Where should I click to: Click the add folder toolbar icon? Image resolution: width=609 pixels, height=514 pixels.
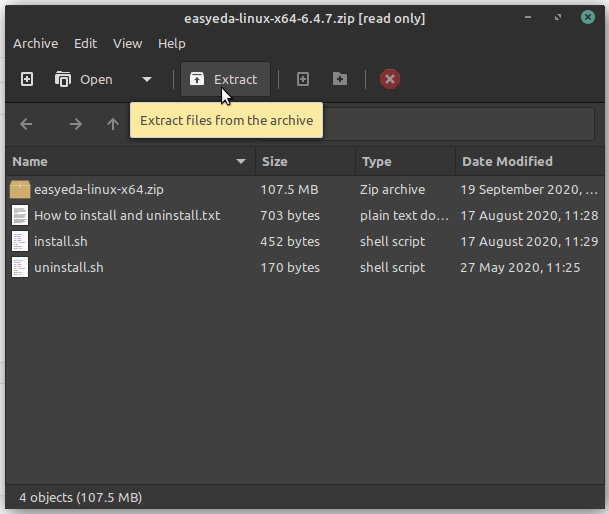[340, 79]
